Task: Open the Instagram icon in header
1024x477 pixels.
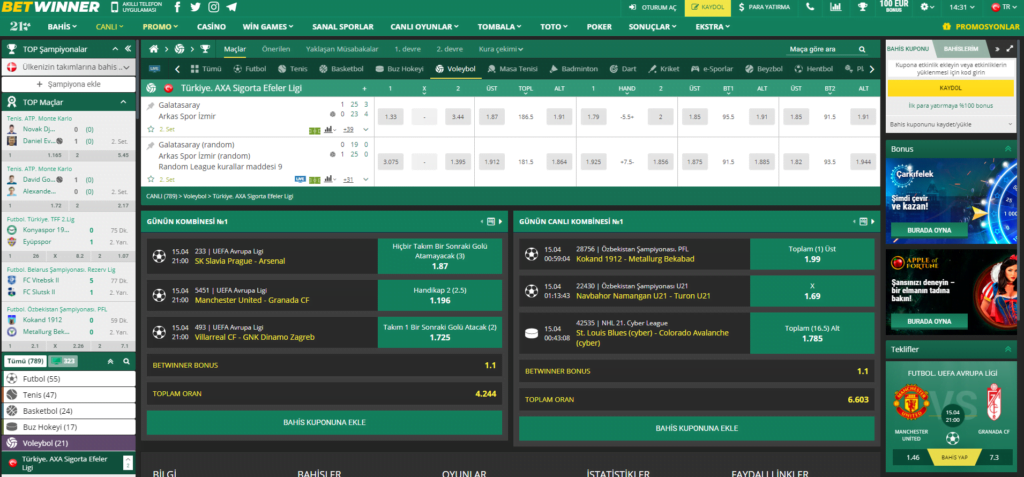Action: (214, 7)
